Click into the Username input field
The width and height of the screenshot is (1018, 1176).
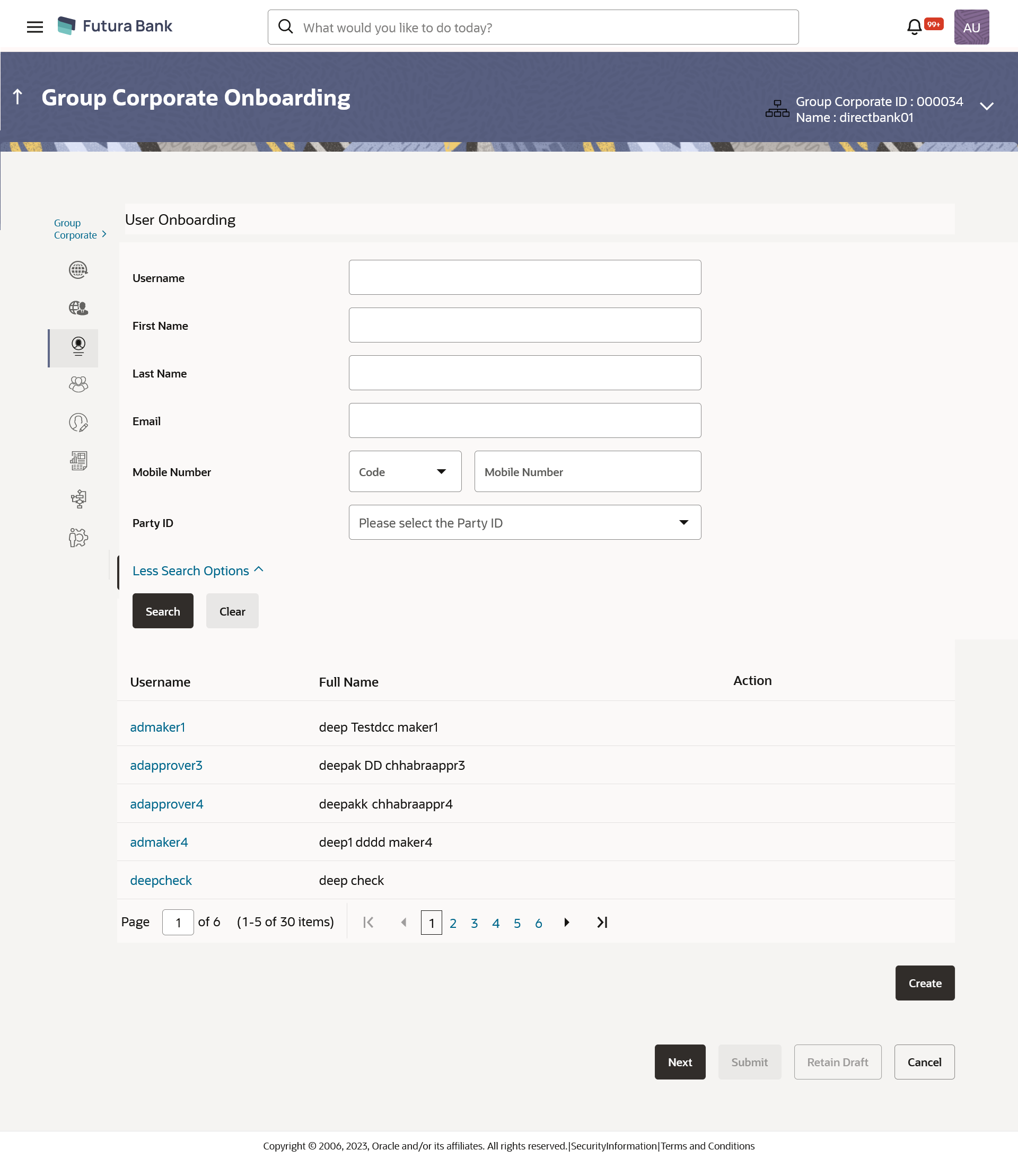[524, 277]
